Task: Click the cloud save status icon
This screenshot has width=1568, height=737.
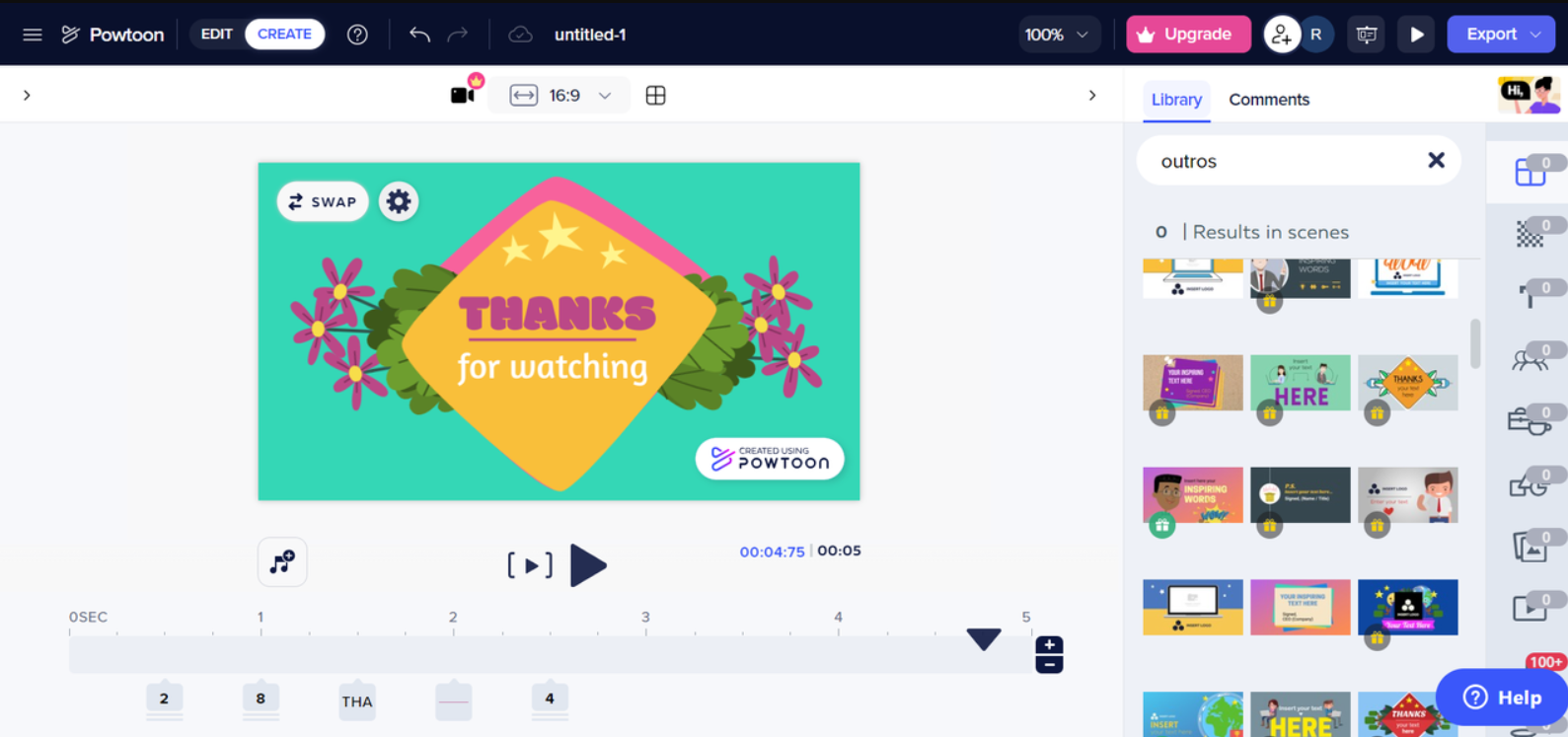Action: pos(520,35)
